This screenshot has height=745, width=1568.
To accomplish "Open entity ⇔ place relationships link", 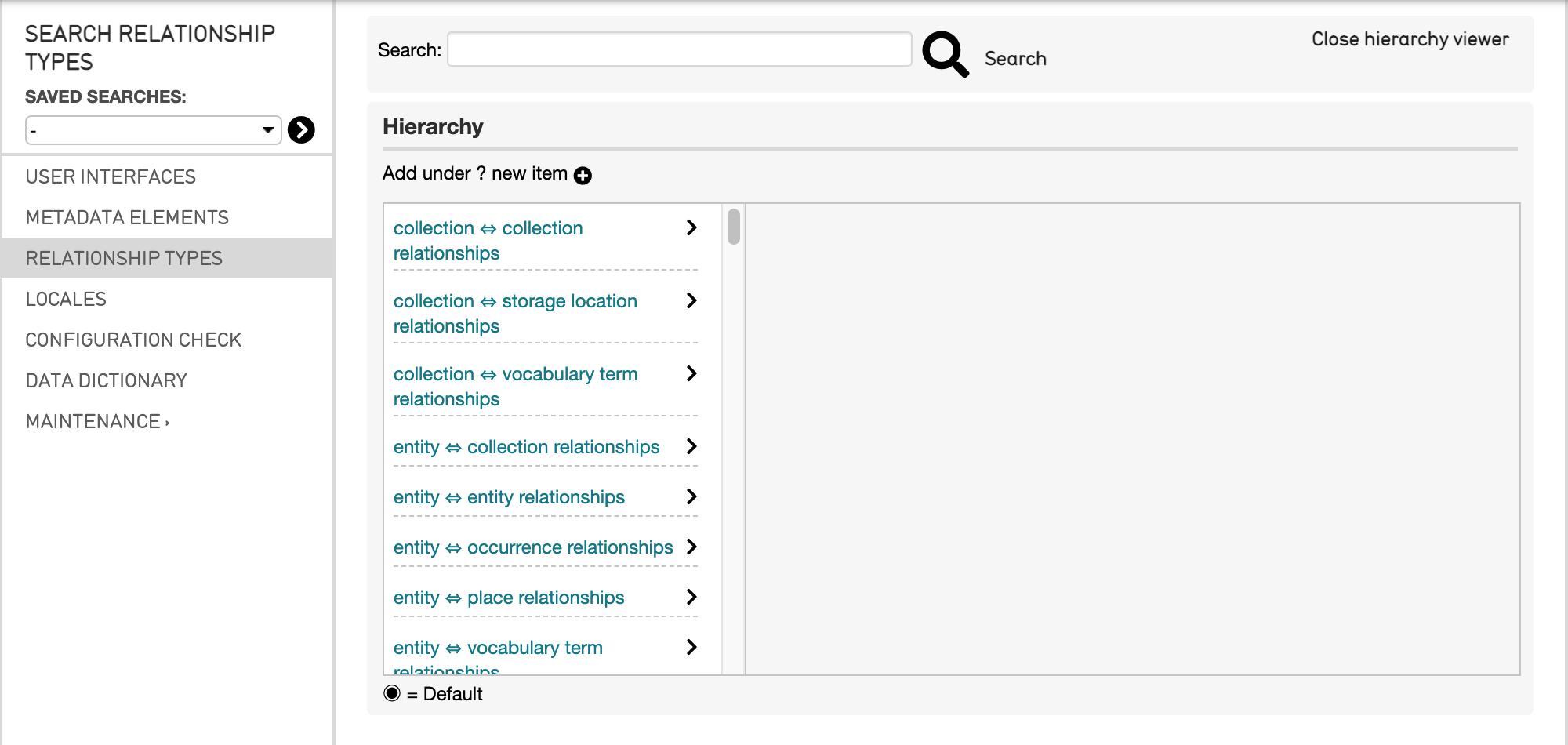I will 508,598.
